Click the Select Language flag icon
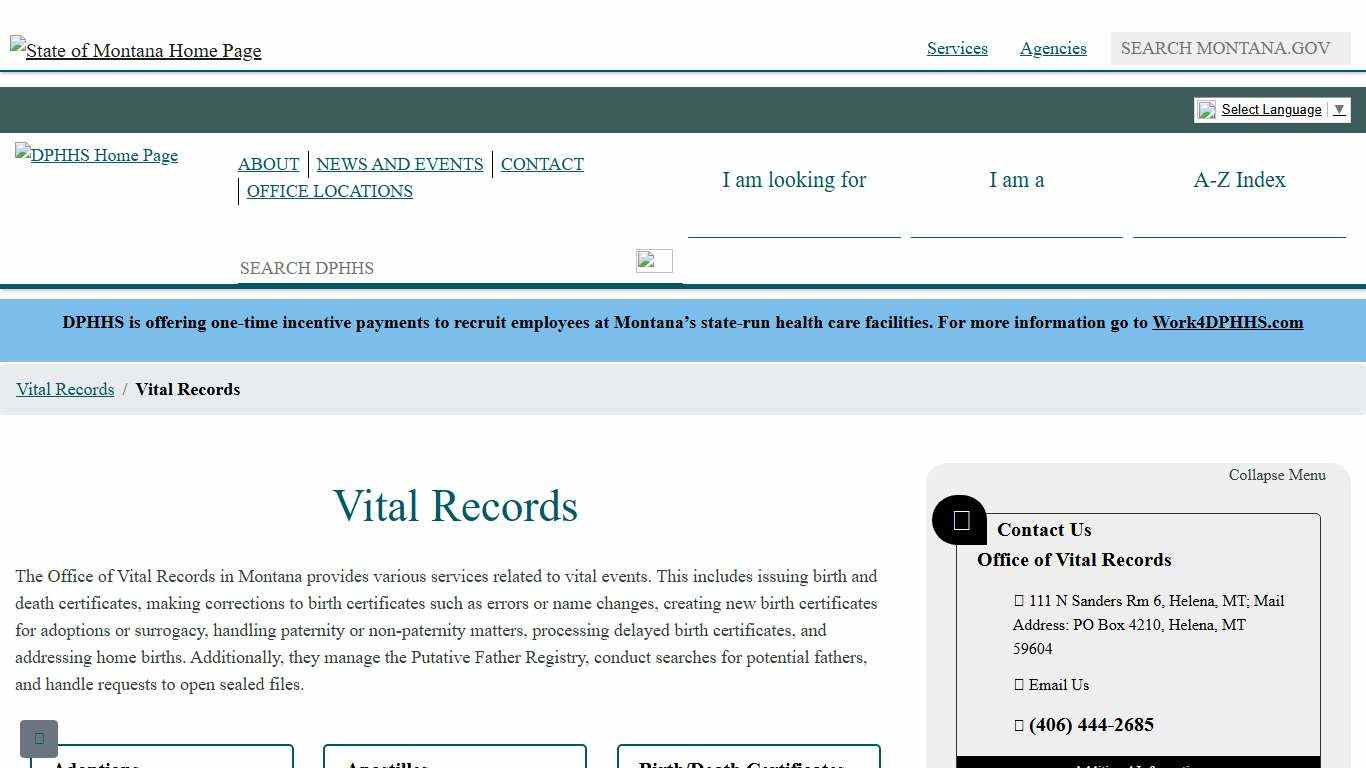The image size is (1366, 768). 1206,110
